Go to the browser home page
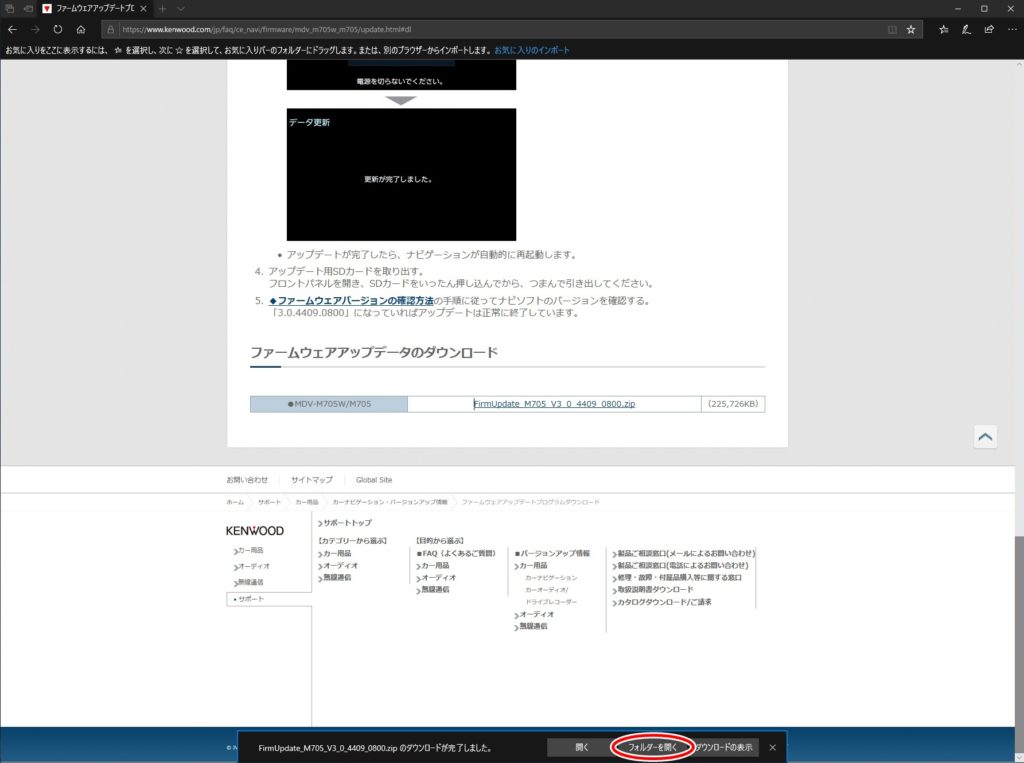Image resolution: width=1024 pixels, height=763 pixels. pyautogui.click(x=81, y=29)
